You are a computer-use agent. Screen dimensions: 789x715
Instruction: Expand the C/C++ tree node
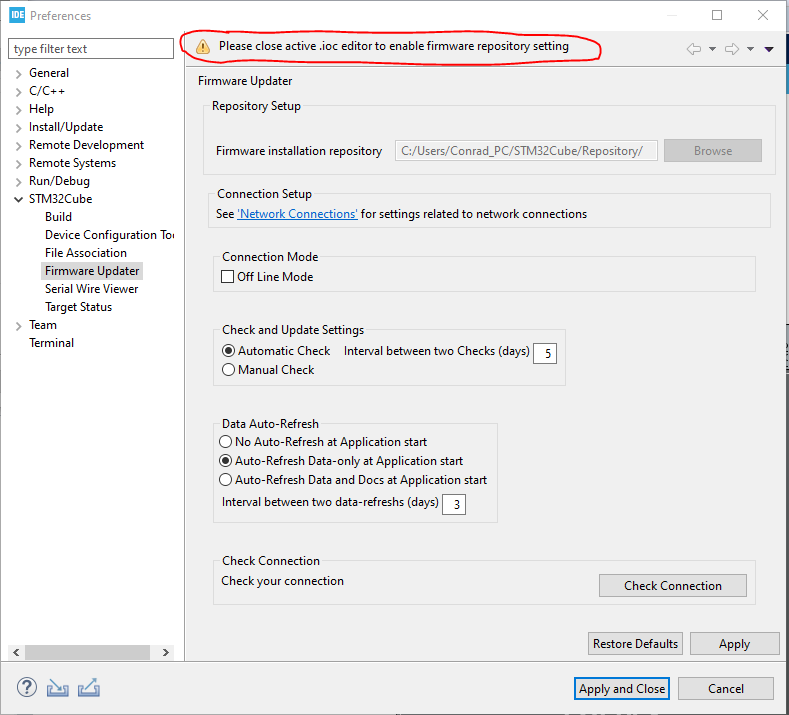(19, 92)
